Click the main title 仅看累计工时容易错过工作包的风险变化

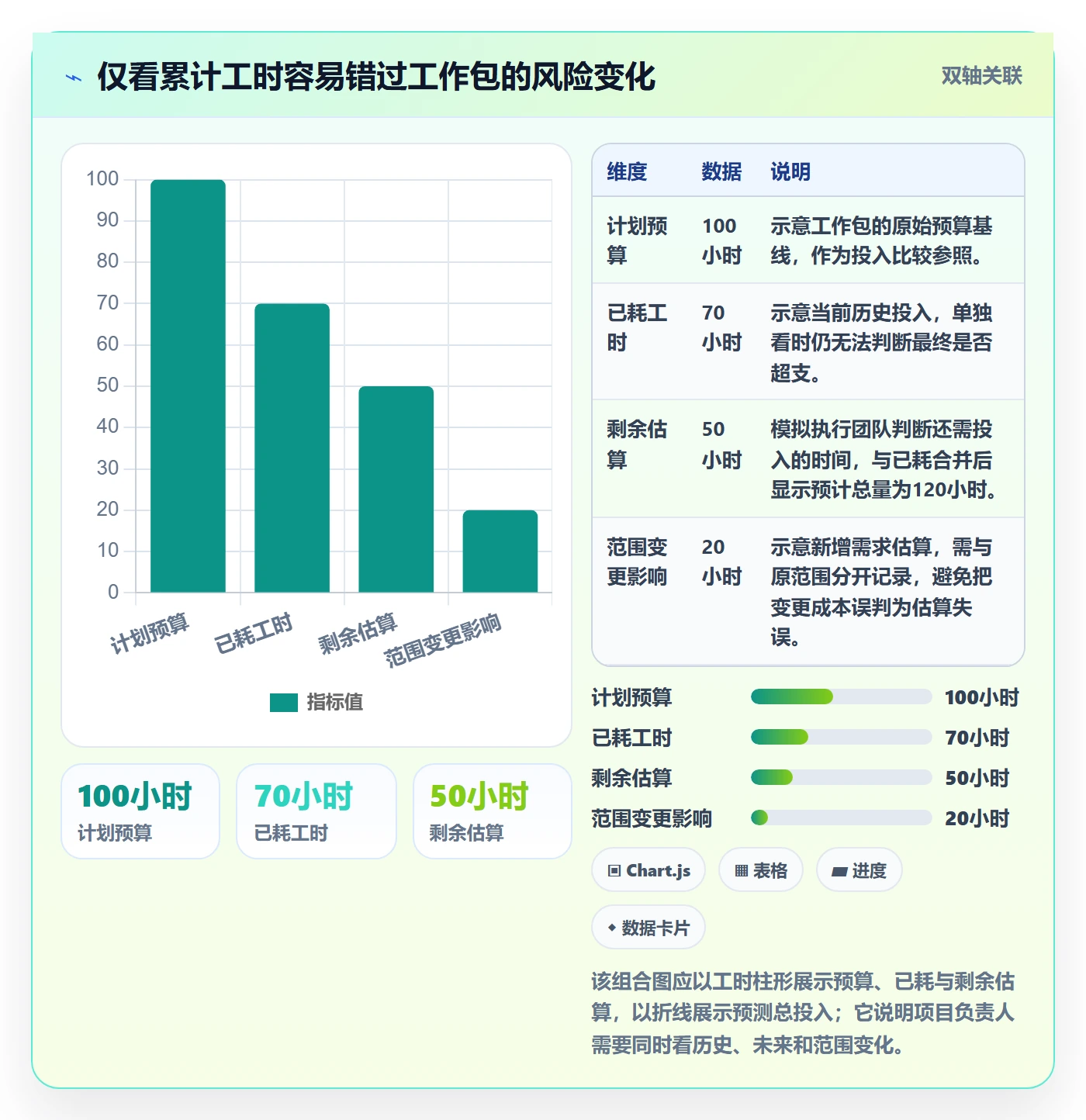click(x=376, y=77)
